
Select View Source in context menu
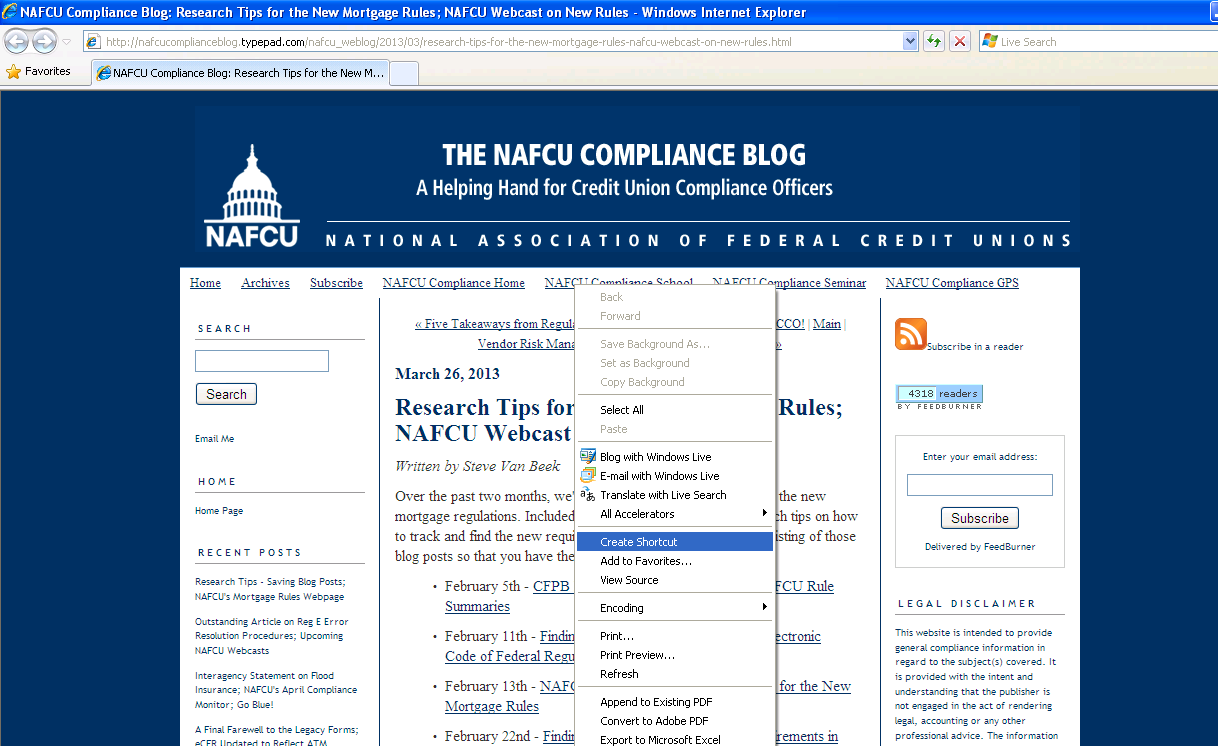tap(675, 580)
